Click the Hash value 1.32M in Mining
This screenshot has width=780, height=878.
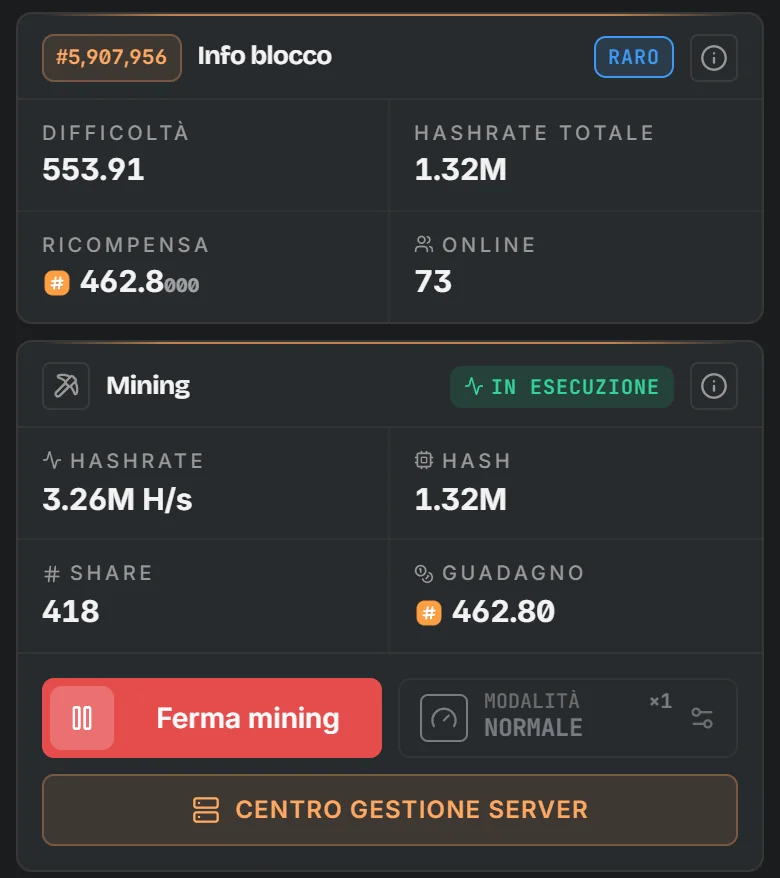point(461,499)
